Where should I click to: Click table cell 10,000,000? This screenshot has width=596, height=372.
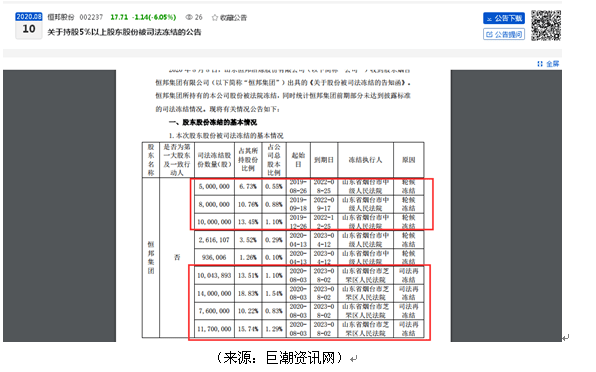coord(214,222)
